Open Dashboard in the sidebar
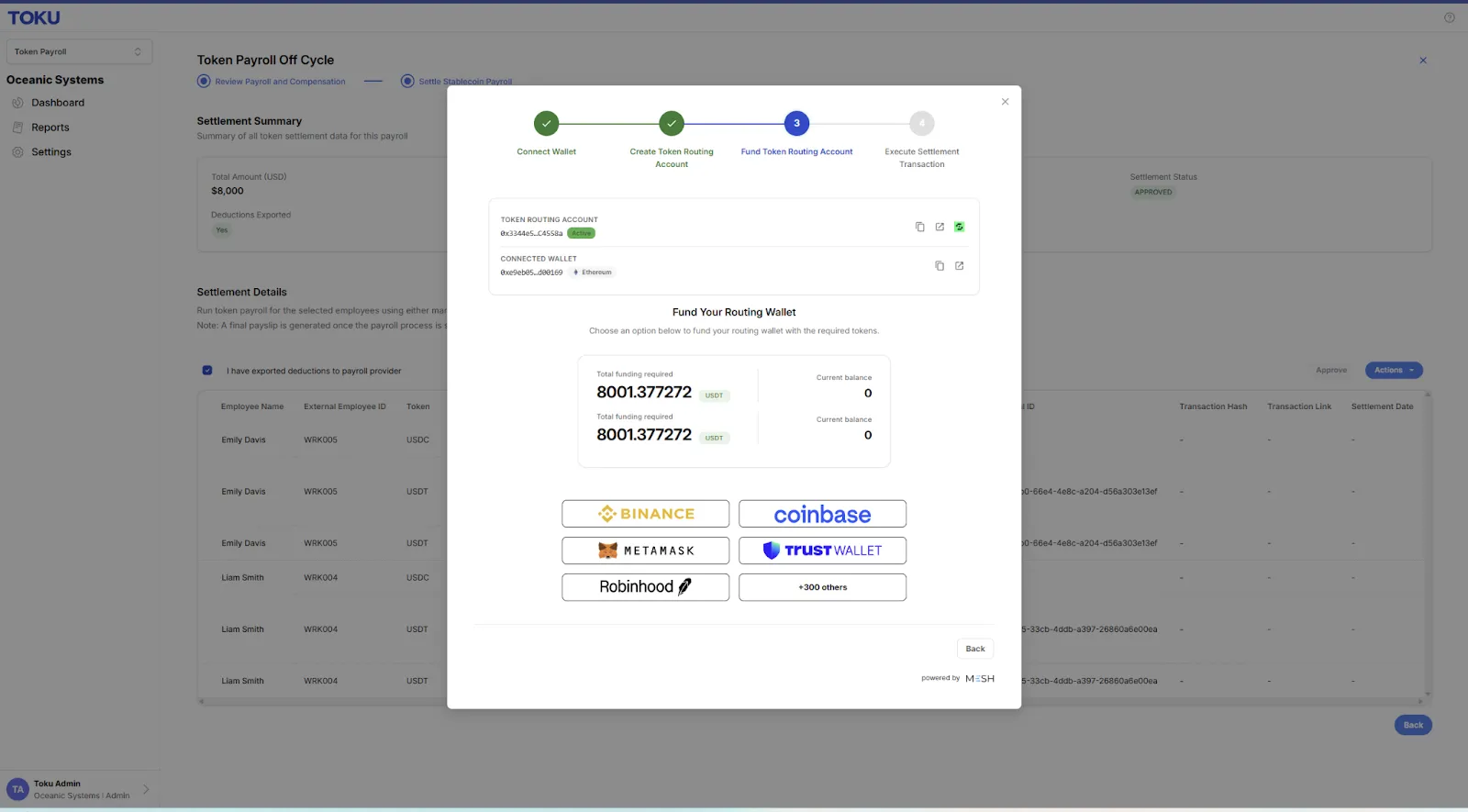Viewport: 1468px width, 812px height. click(x=58, y=103)
